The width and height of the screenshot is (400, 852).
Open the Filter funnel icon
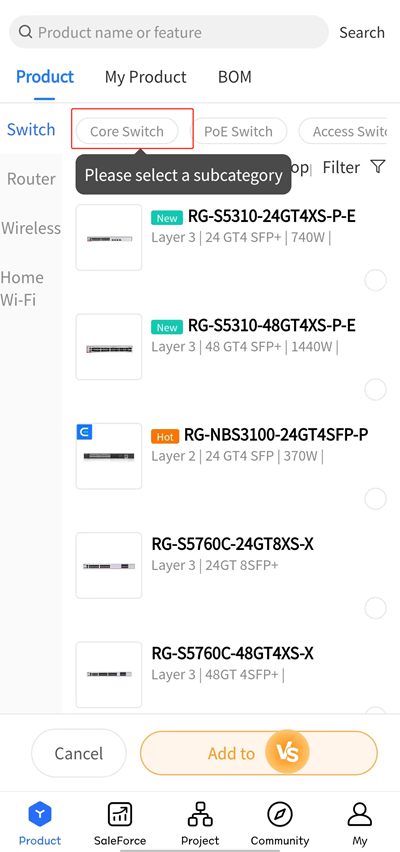click(x=378, y=167)
